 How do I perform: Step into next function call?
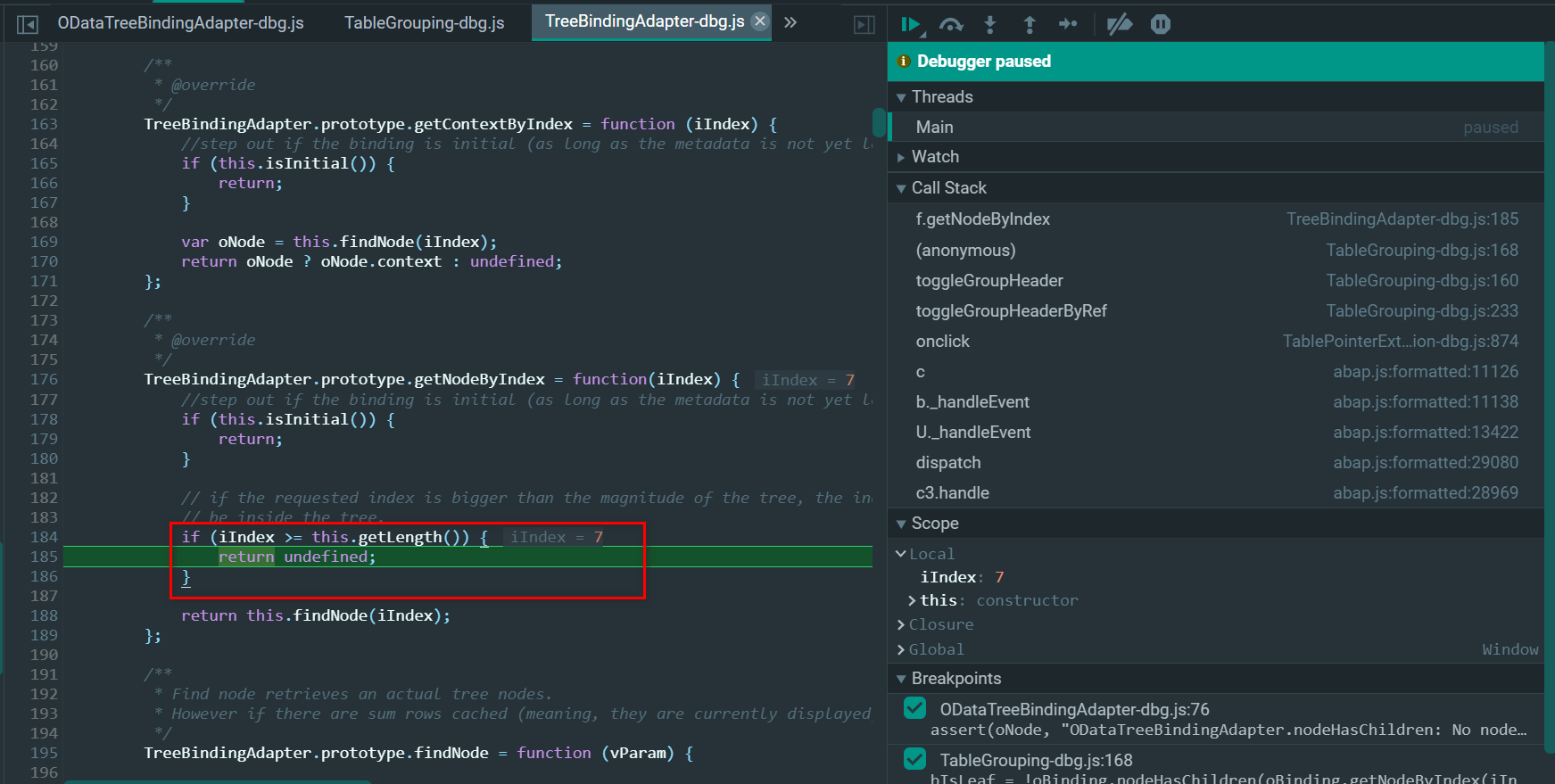tap(990, 25)
